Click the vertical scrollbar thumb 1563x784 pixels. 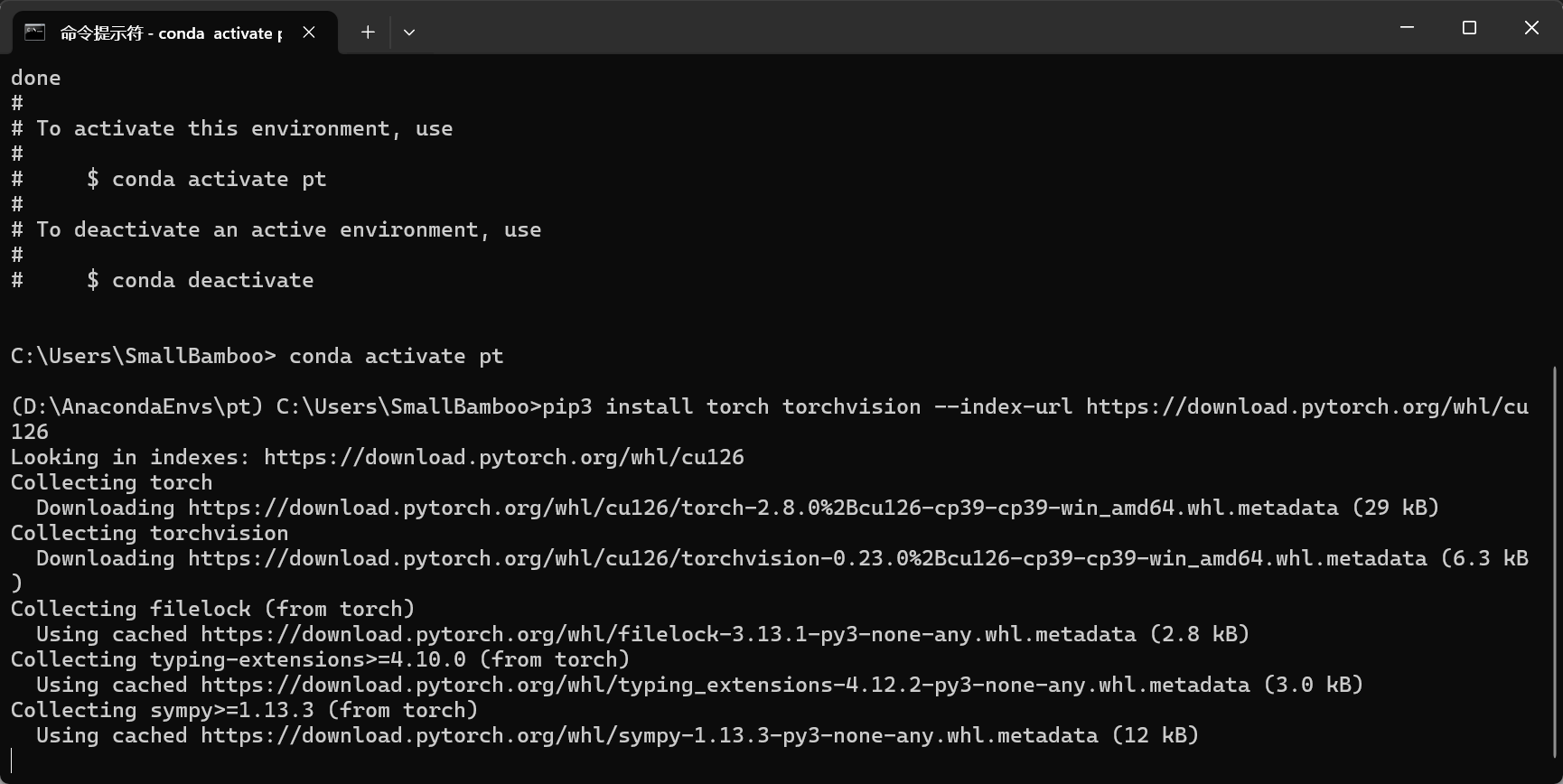1555,560
